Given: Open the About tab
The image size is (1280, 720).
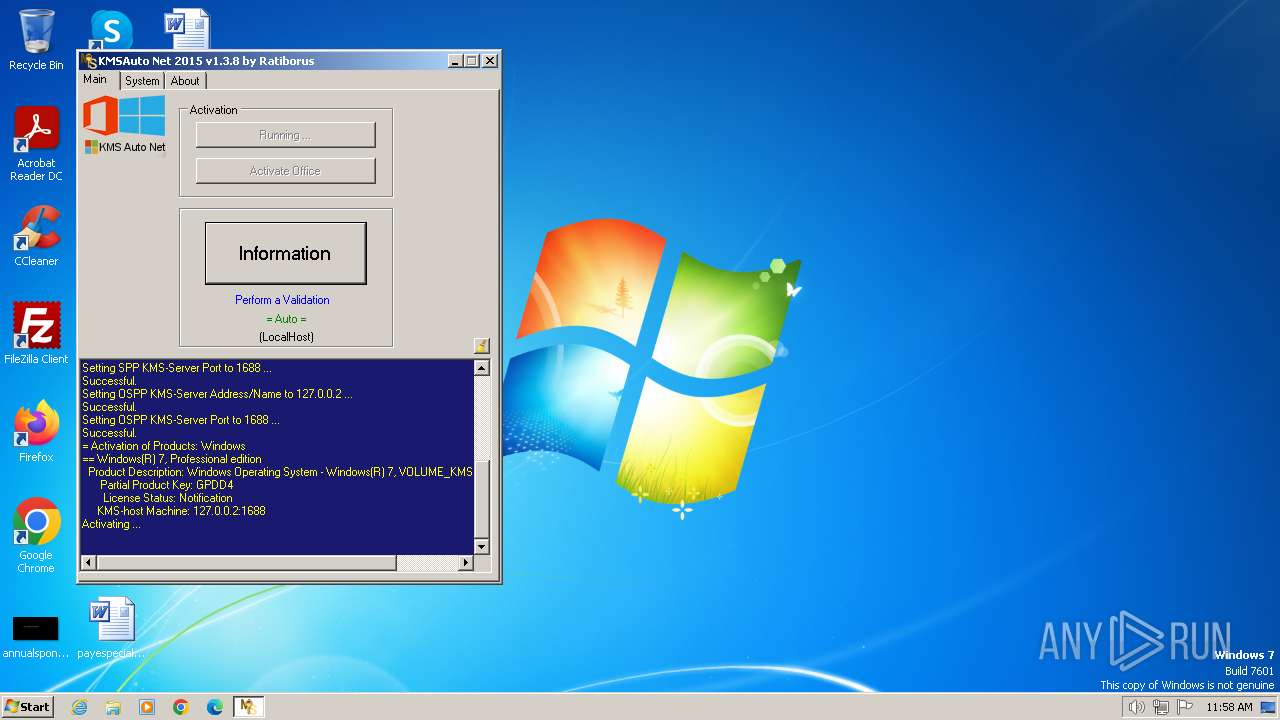Looking at the screenshot, I should tap(185, 81).
